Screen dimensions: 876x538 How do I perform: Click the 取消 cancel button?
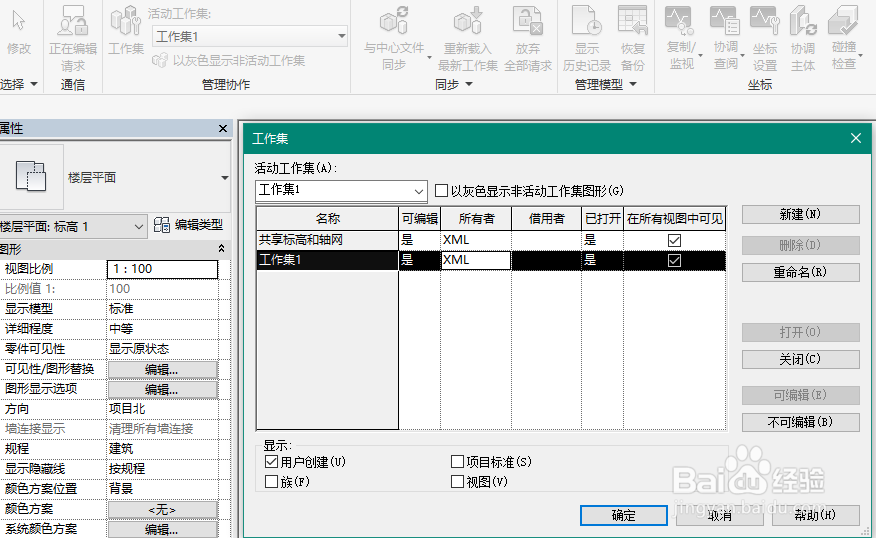pyautogui.click(x=719, y=515)
